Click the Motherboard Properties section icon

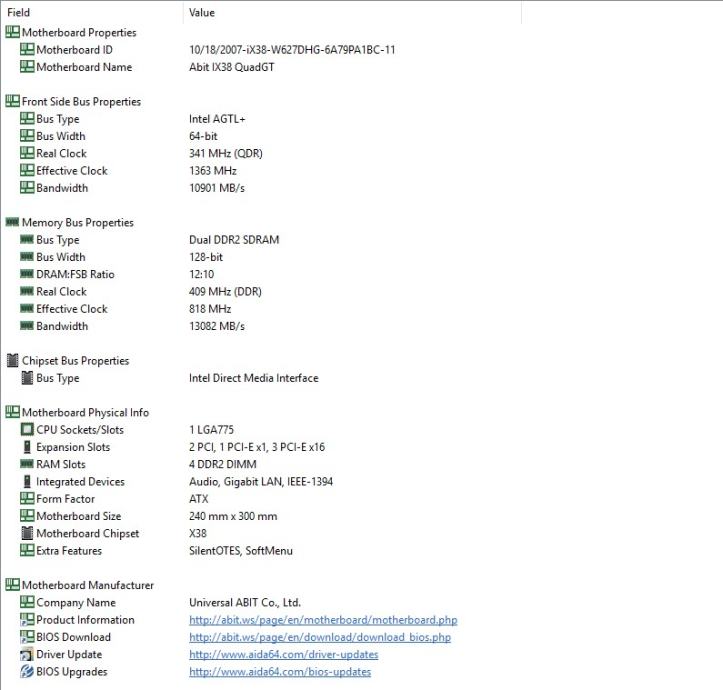[x=12, y=32]
